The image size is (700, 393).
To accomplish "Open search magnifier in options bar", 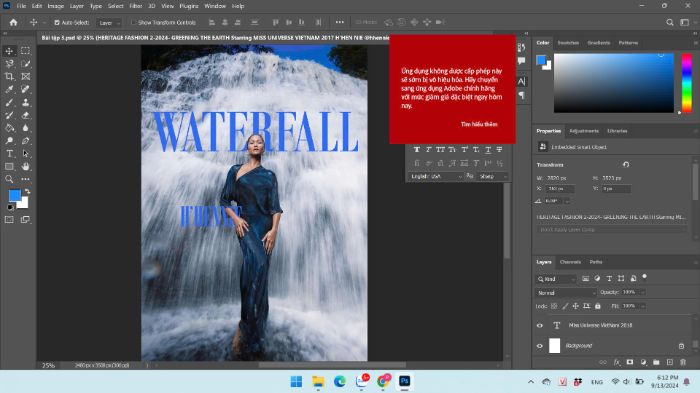I will point(670,22).
